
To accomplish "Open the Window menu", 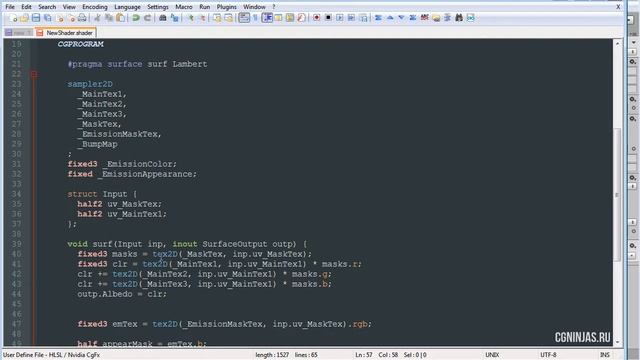I will (x=254, y=7).
